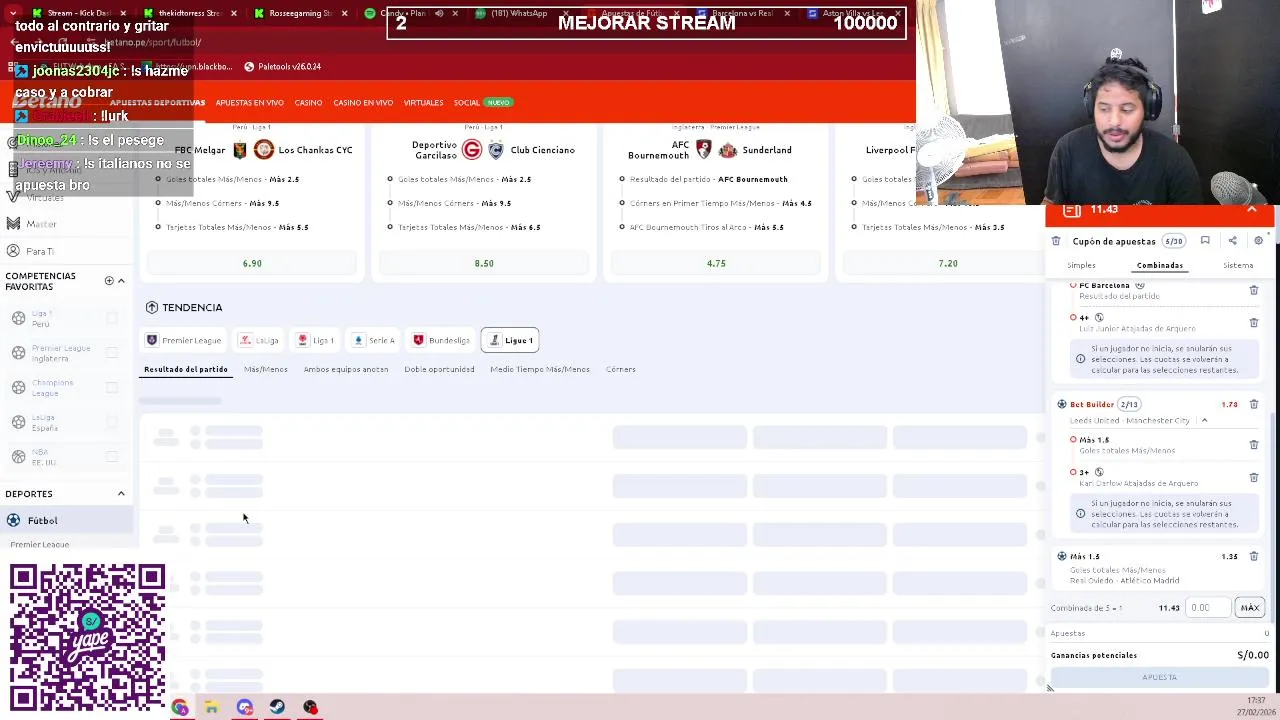Screen dimensions: 1280x720
Task: Remove FC Barcelona selection from coupon
Action: tap(1253, 290)
